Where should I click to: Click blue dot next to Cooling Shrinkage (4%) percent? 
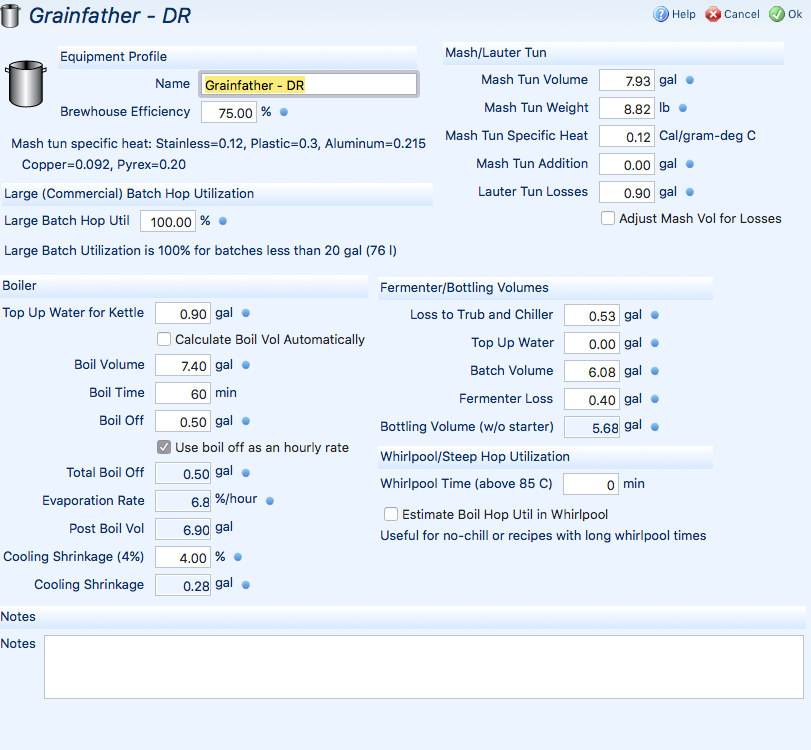[237, 557]
